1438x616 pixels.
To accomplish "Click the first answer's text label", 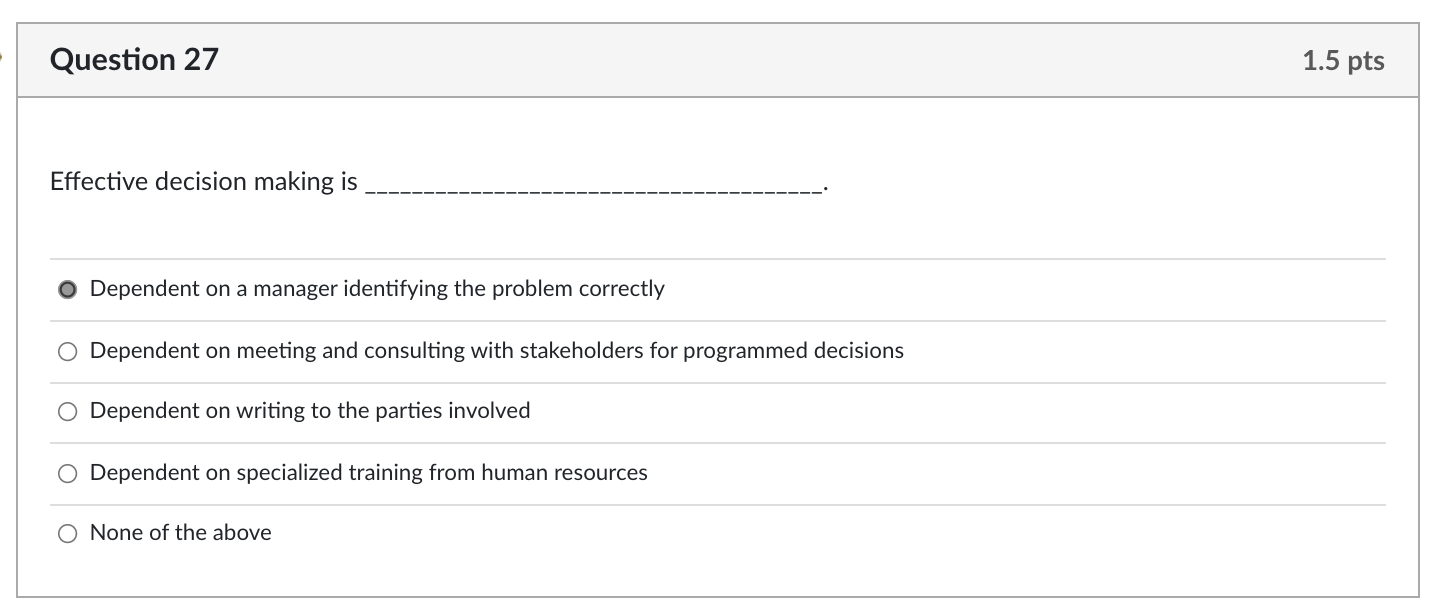I will [376, 290].
